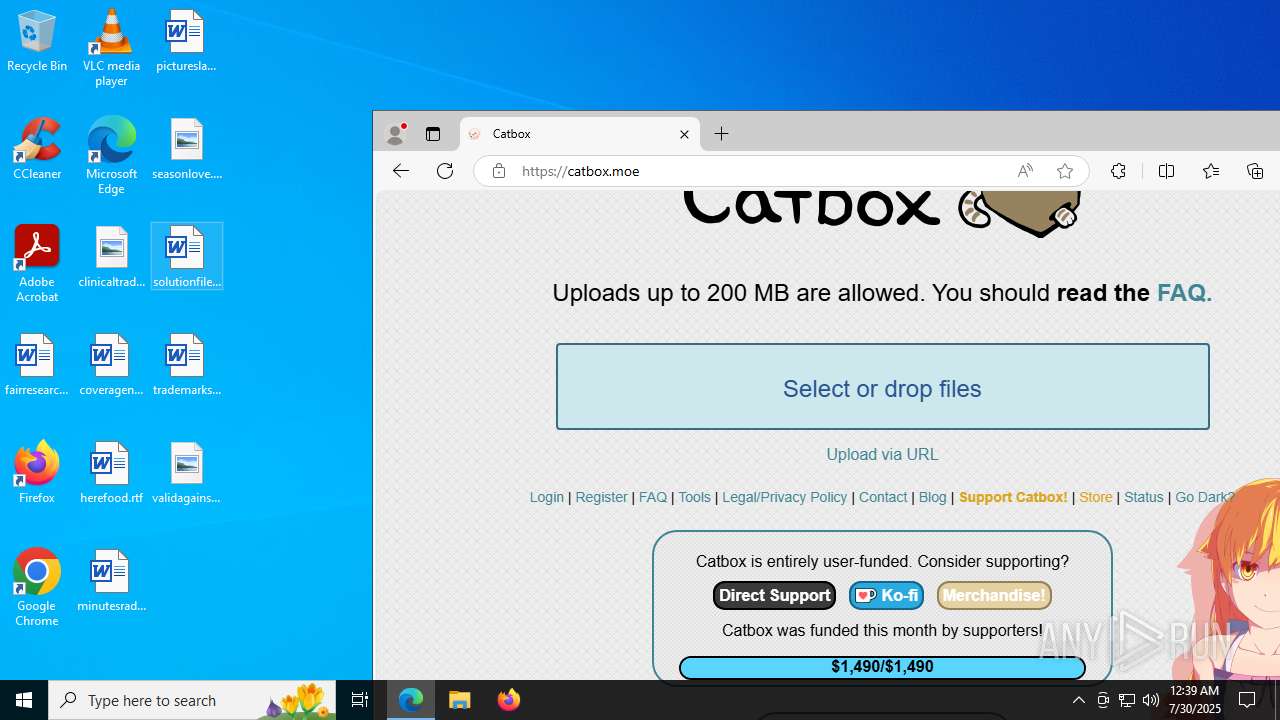Screen dimensions: 1280x720
Task: View site information lock icon
Action: tap(499, 171)
